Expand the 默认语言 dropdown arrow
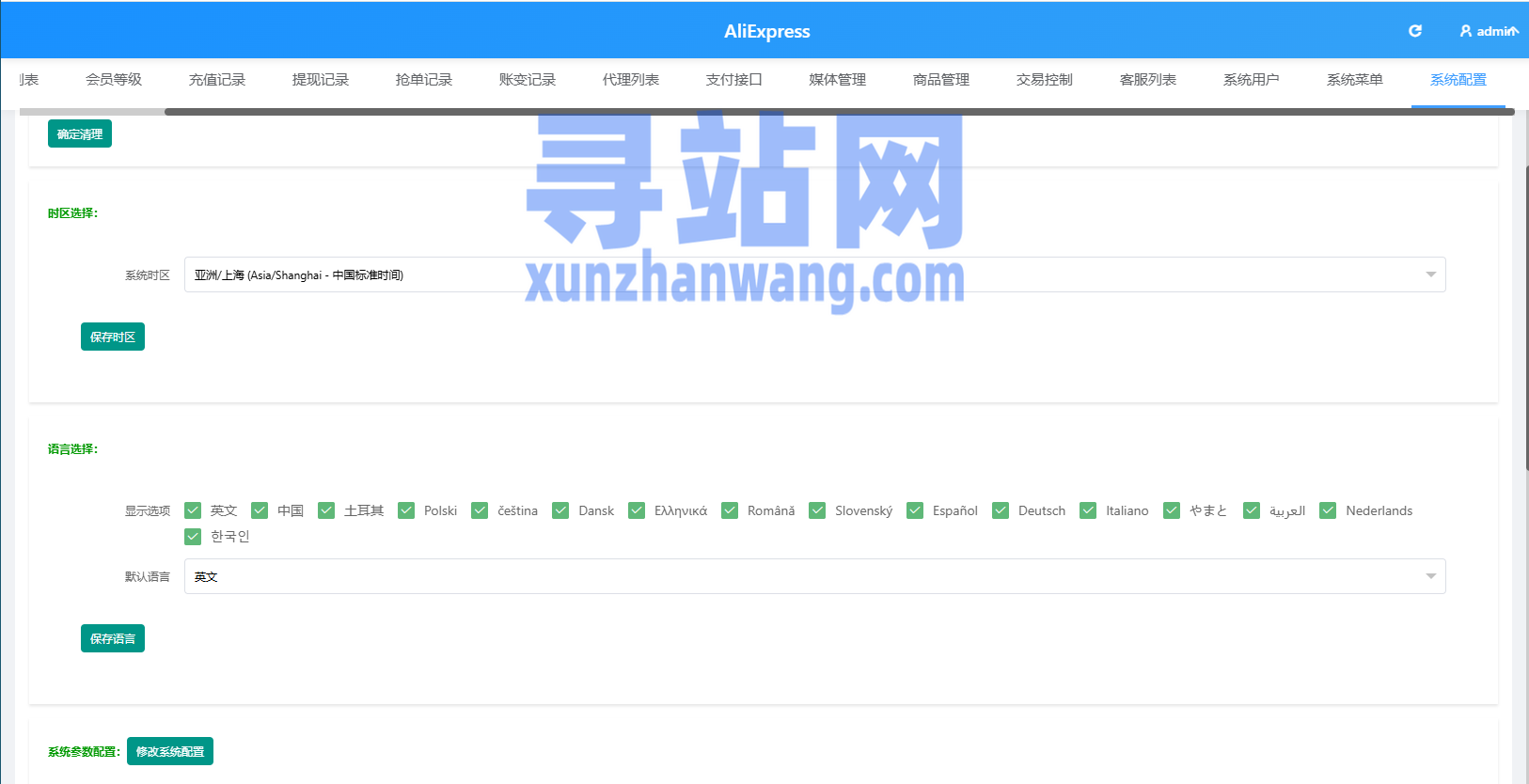The image size is (1529, 784). pyautogui.click(x=1431, y=576)
